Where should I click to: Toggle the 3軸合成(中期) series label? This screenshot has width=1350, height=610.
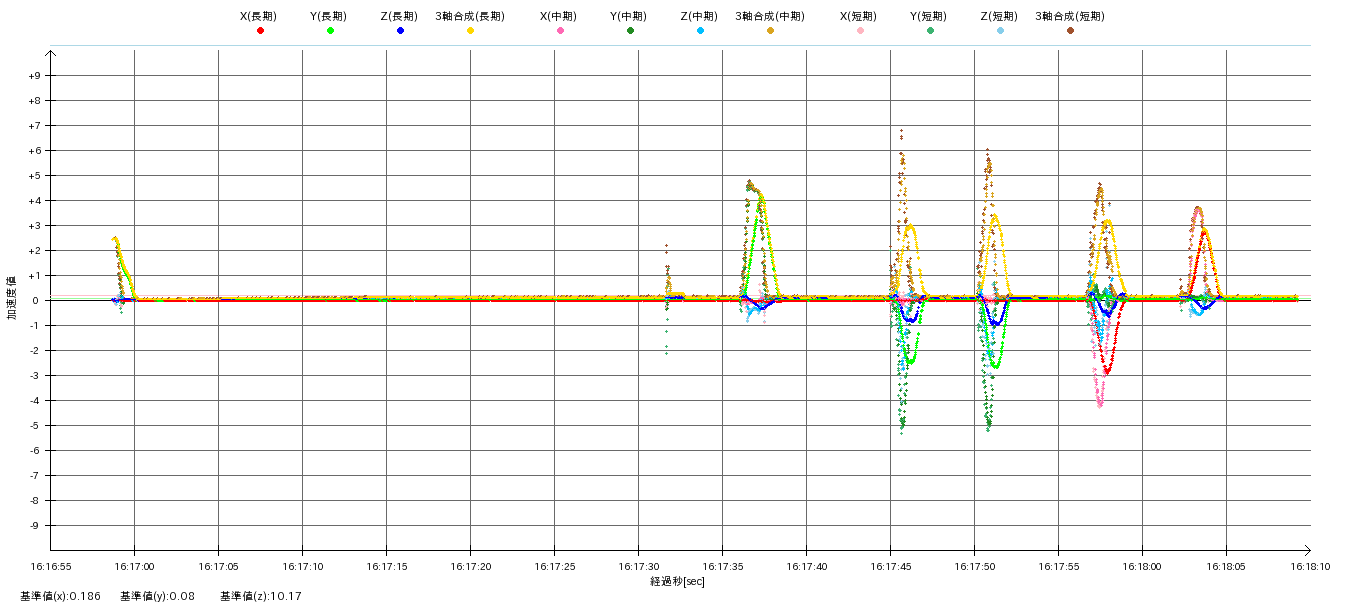769,16
